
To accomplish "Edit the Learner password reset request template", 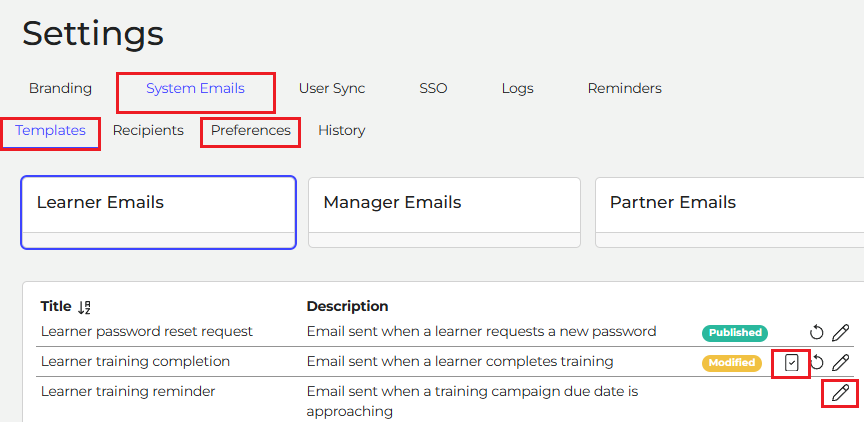I will [x=840, y=332].
